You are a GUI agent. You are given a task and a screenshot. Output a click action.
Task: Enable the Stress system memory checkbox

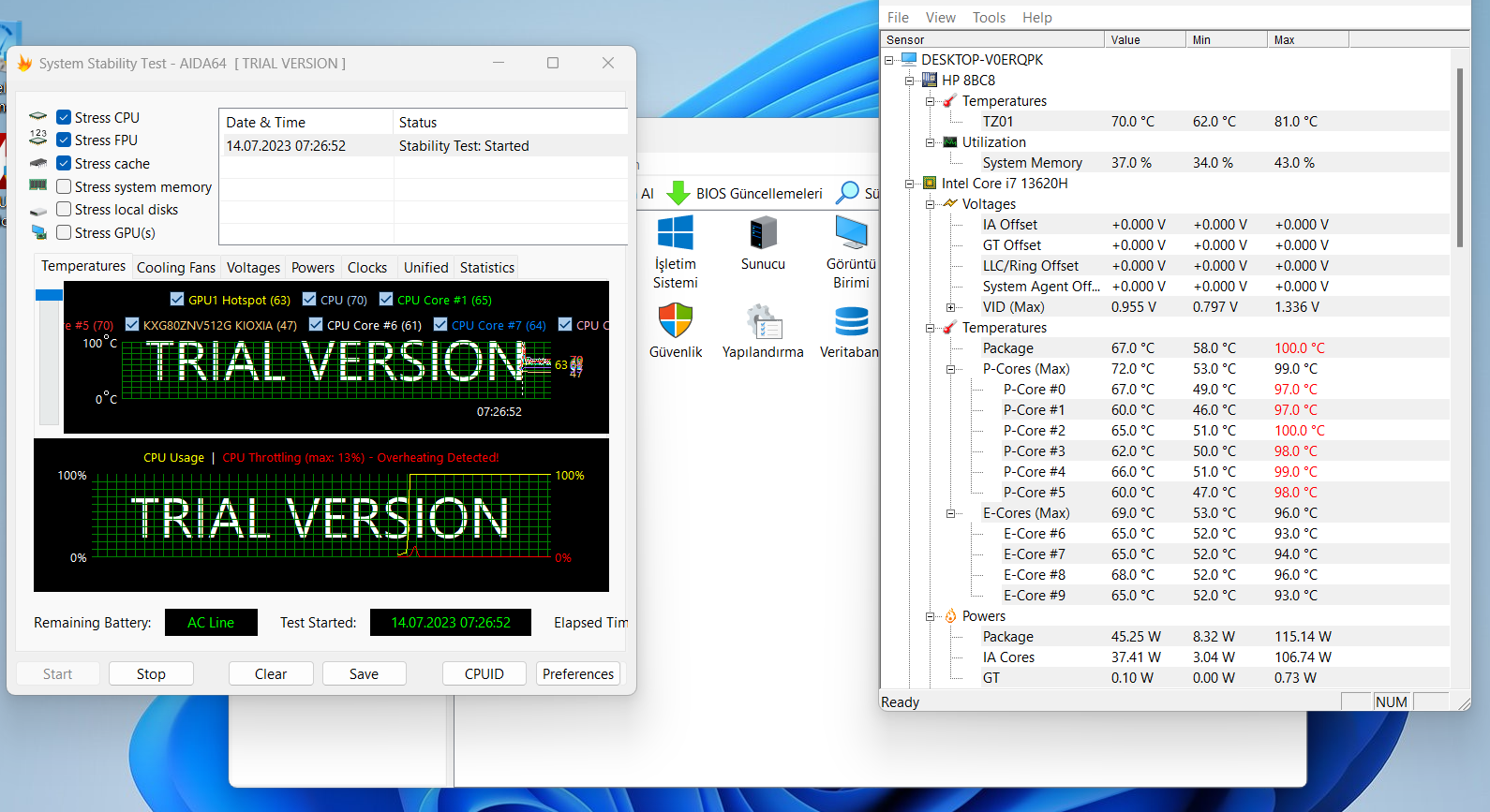coord(64,186)
